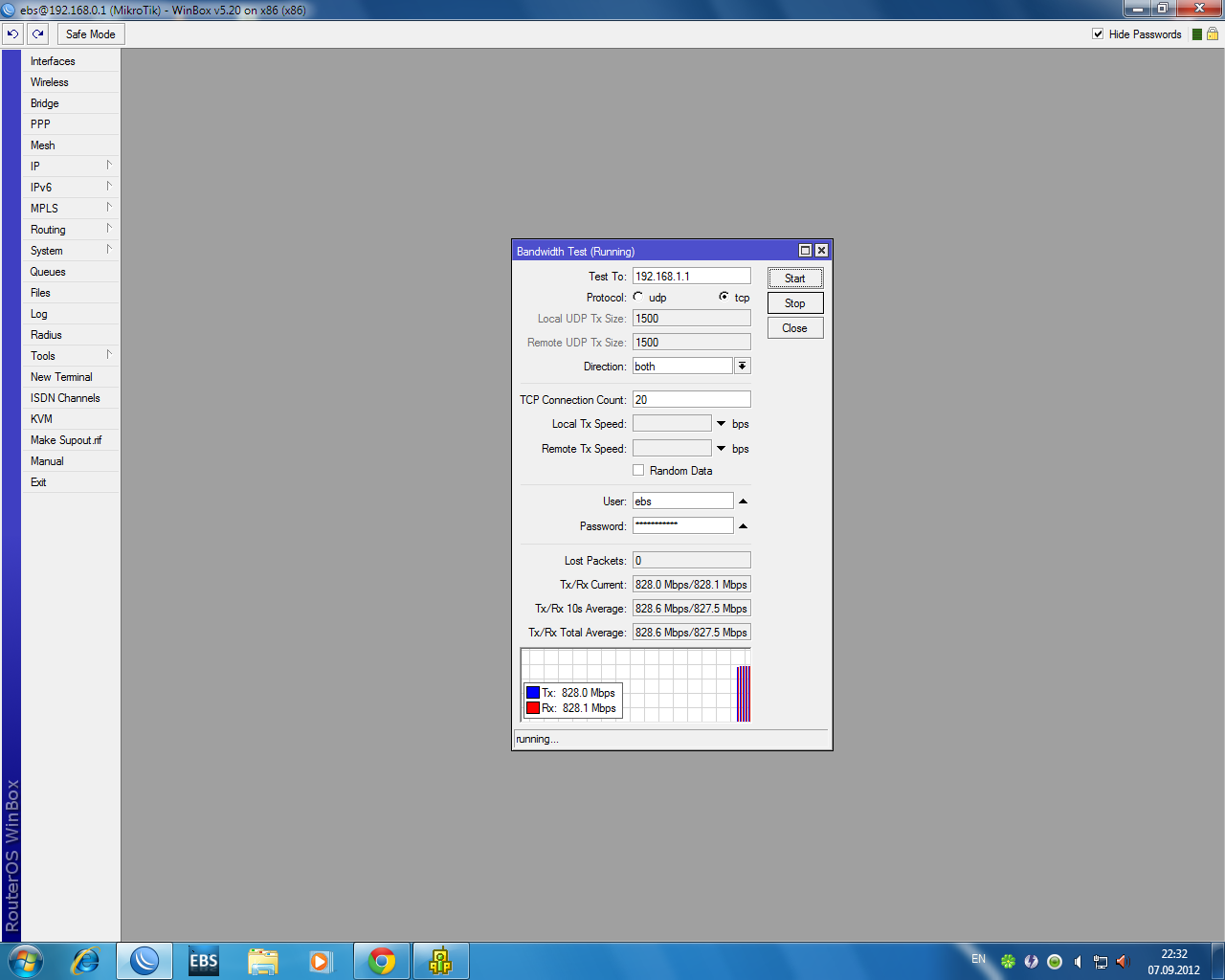This screenshot has width=1225, height=980.
Task: Collapse the Password field arrow
Action: click(x=743, y=525)
